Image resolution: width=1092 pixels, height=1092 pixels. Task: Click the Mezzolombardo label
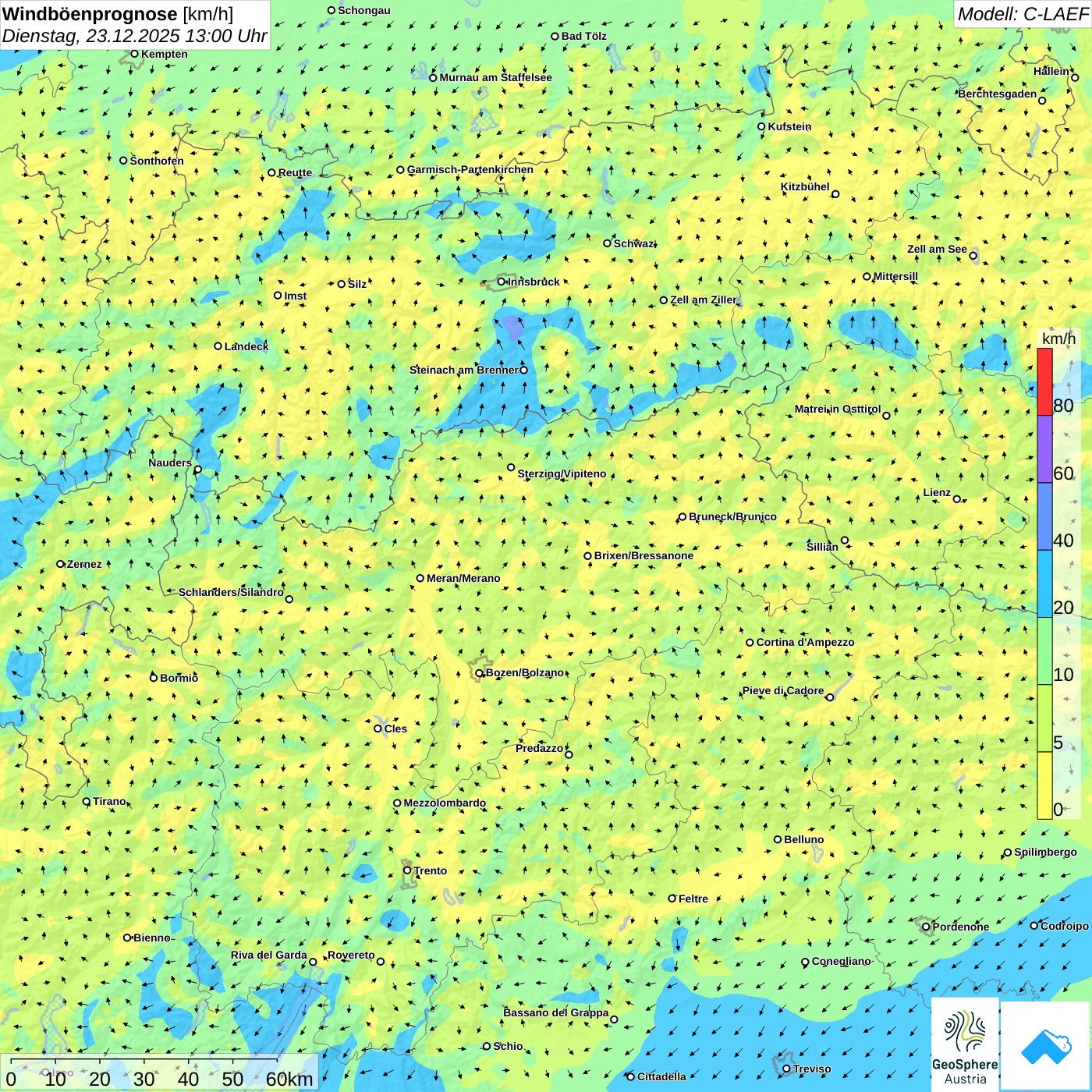[445, 803]
